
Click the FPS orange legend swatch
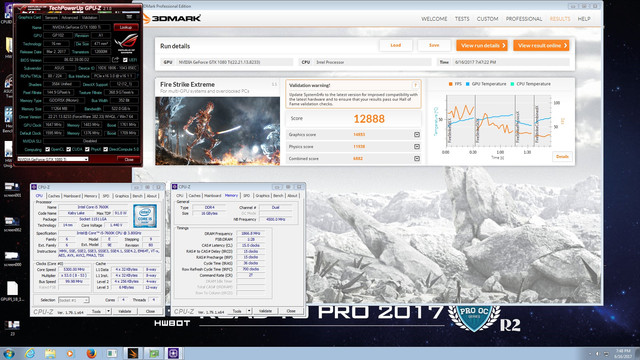point(450,84)
